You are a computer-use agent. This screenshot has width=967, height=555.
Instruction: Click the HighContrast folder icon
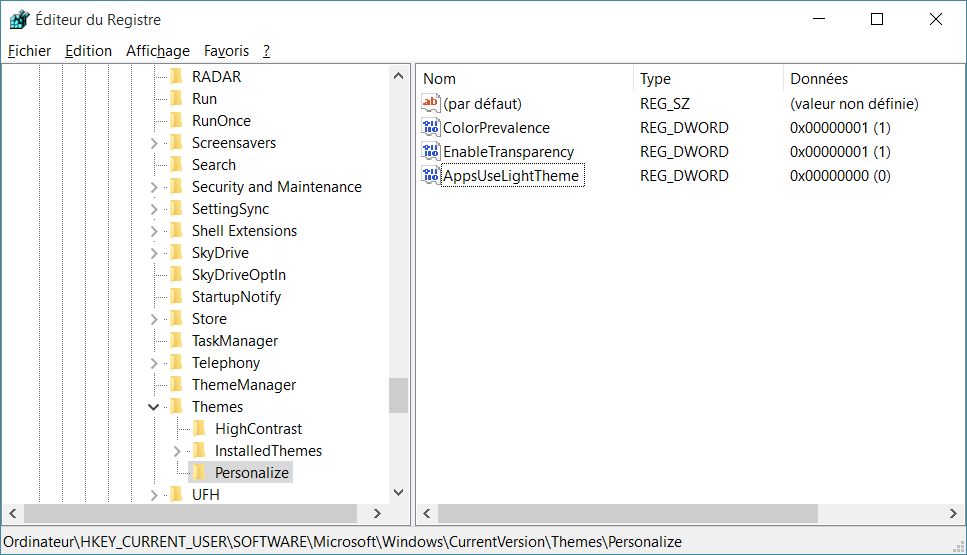pyautogui.click(x=199, y=429)
